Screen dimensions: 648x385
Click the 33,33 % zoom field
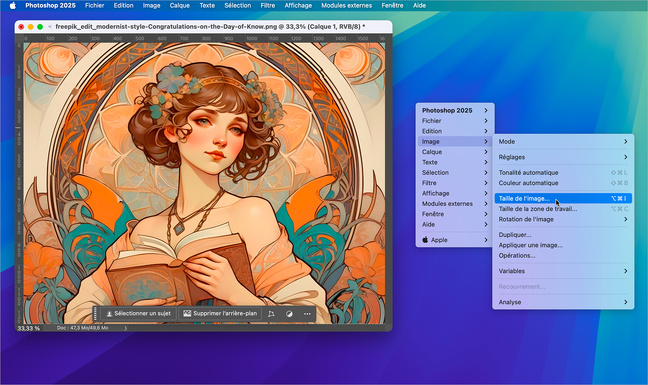tap(29, 328)
